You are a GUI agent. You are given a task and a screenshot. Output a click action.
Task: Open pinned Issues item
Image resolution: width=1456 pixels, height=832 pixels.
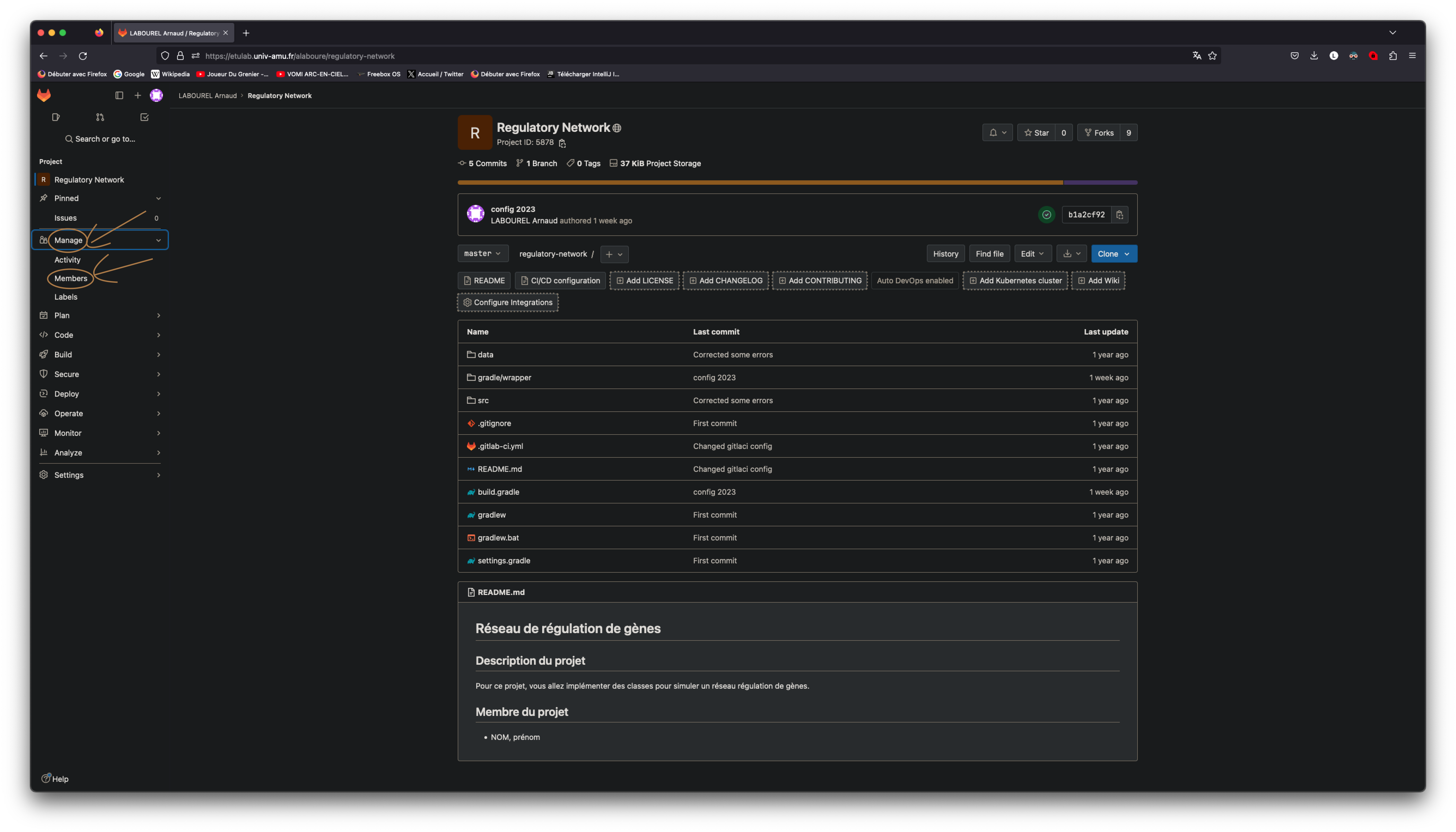point(100,218)
